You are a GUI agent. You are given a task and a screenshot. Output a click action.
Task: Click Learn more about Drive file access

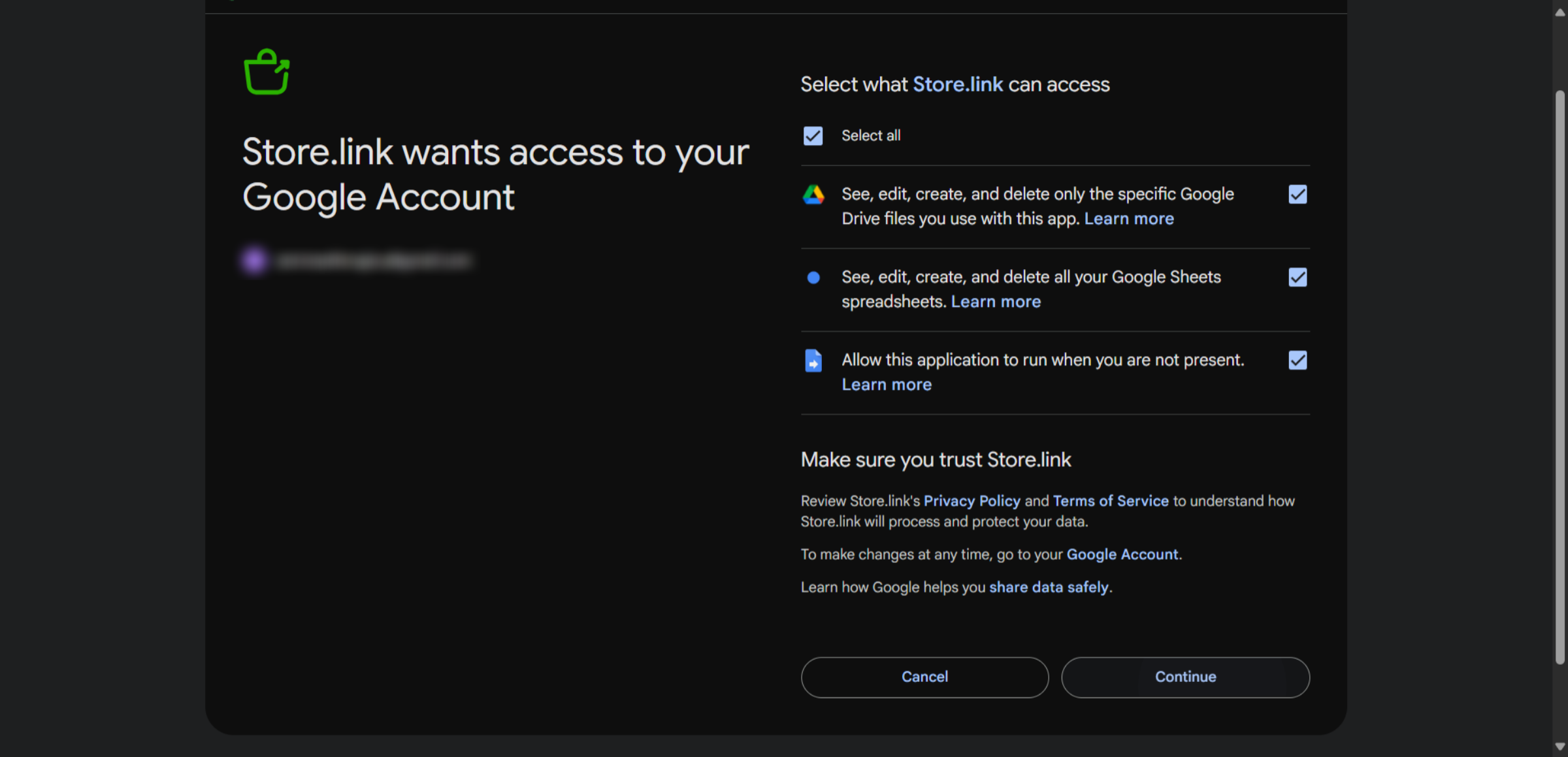pyautogui.click(x=1129, y=219)
